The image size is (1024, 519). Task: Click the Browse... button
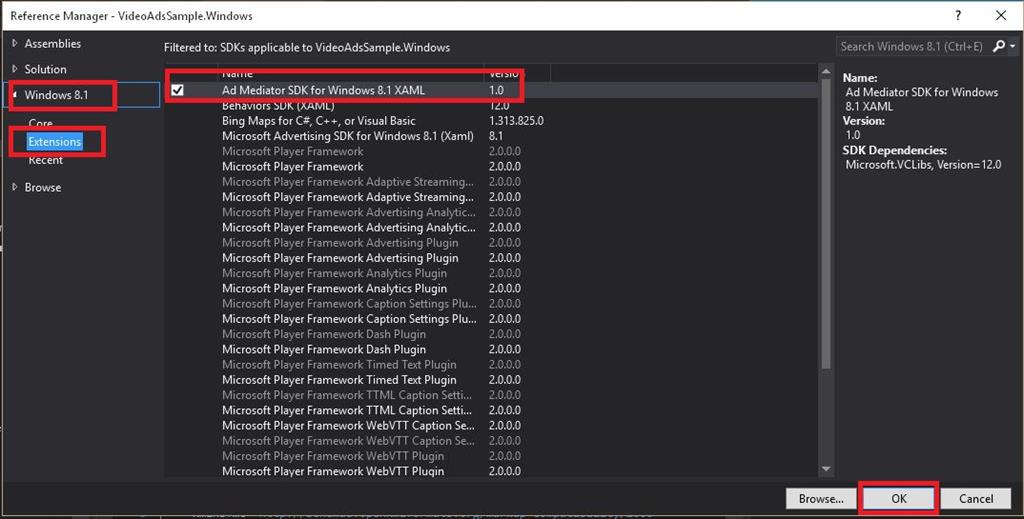tap(821, 499)
